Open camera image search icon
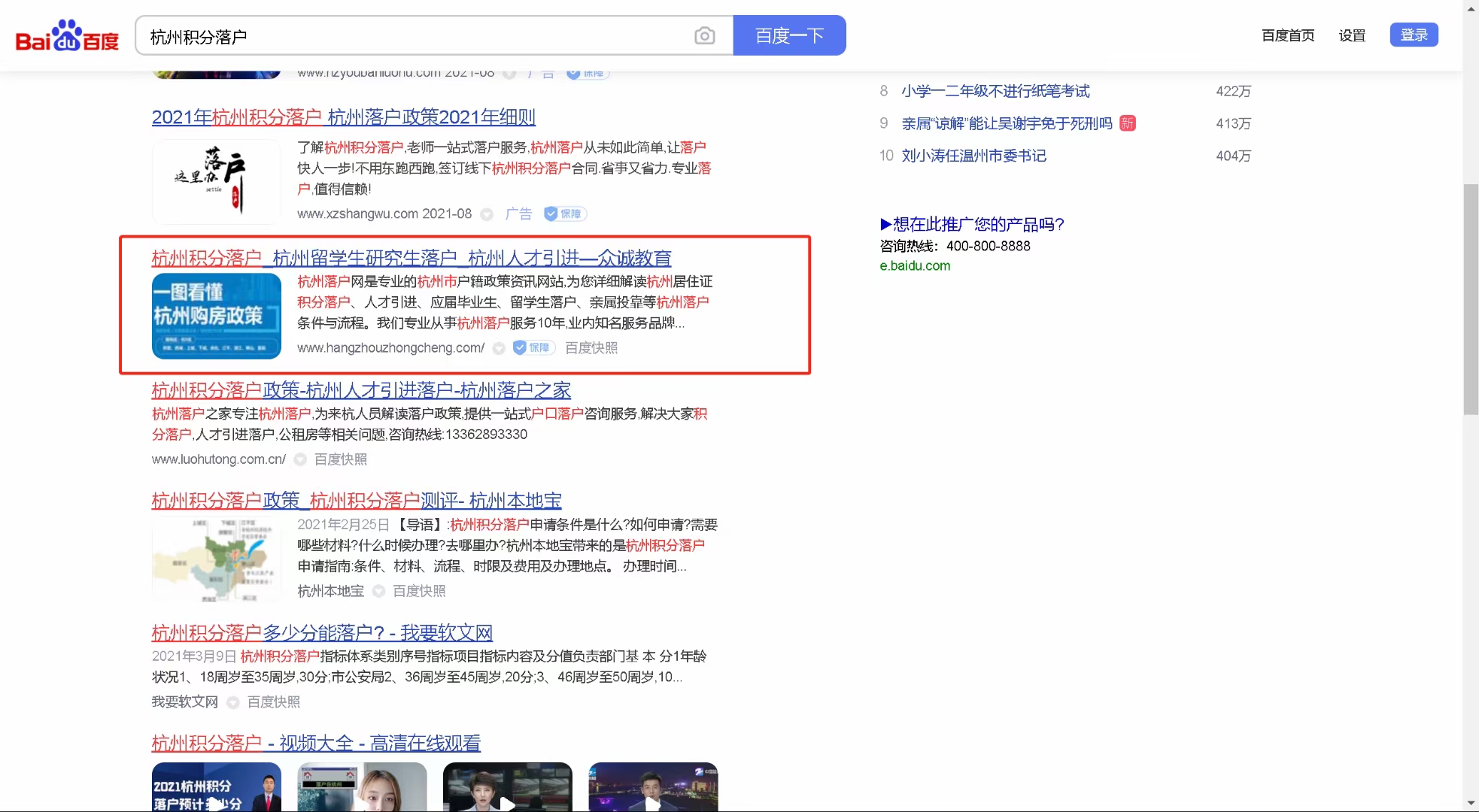 [704, 35]
